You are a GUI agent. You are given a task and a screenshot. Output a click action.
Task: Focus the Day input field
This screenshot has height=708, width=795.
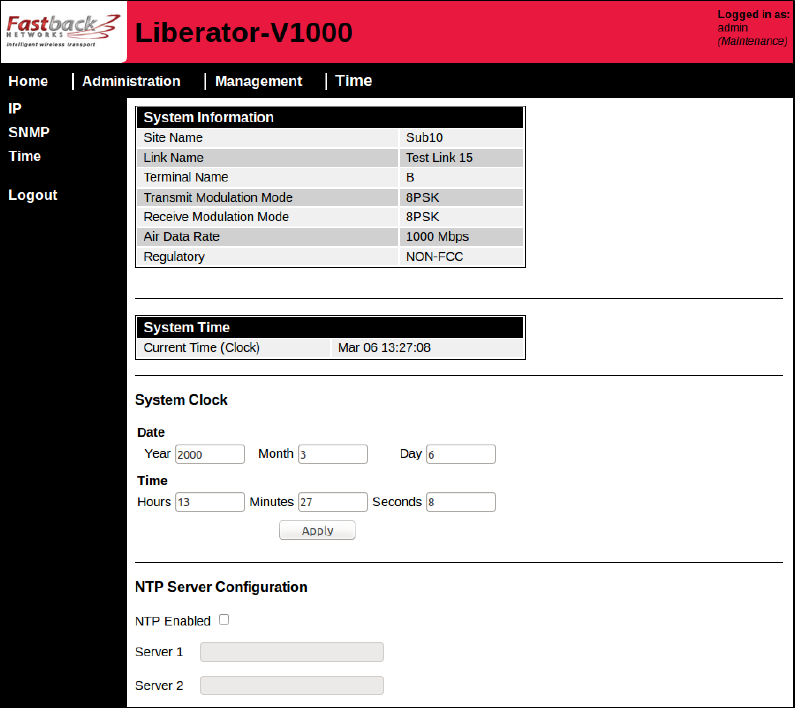click(461, 454)
